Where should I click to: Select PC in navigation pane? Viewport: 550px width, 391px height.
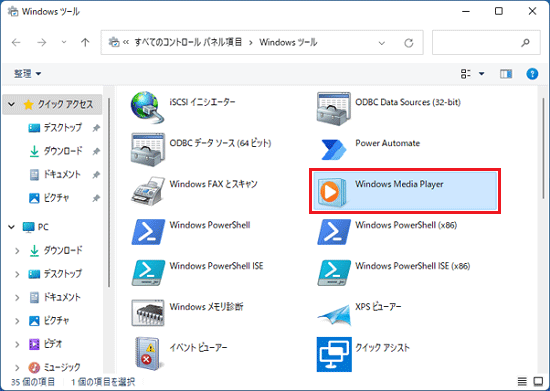pyautogui.click(x=35, y=227)
